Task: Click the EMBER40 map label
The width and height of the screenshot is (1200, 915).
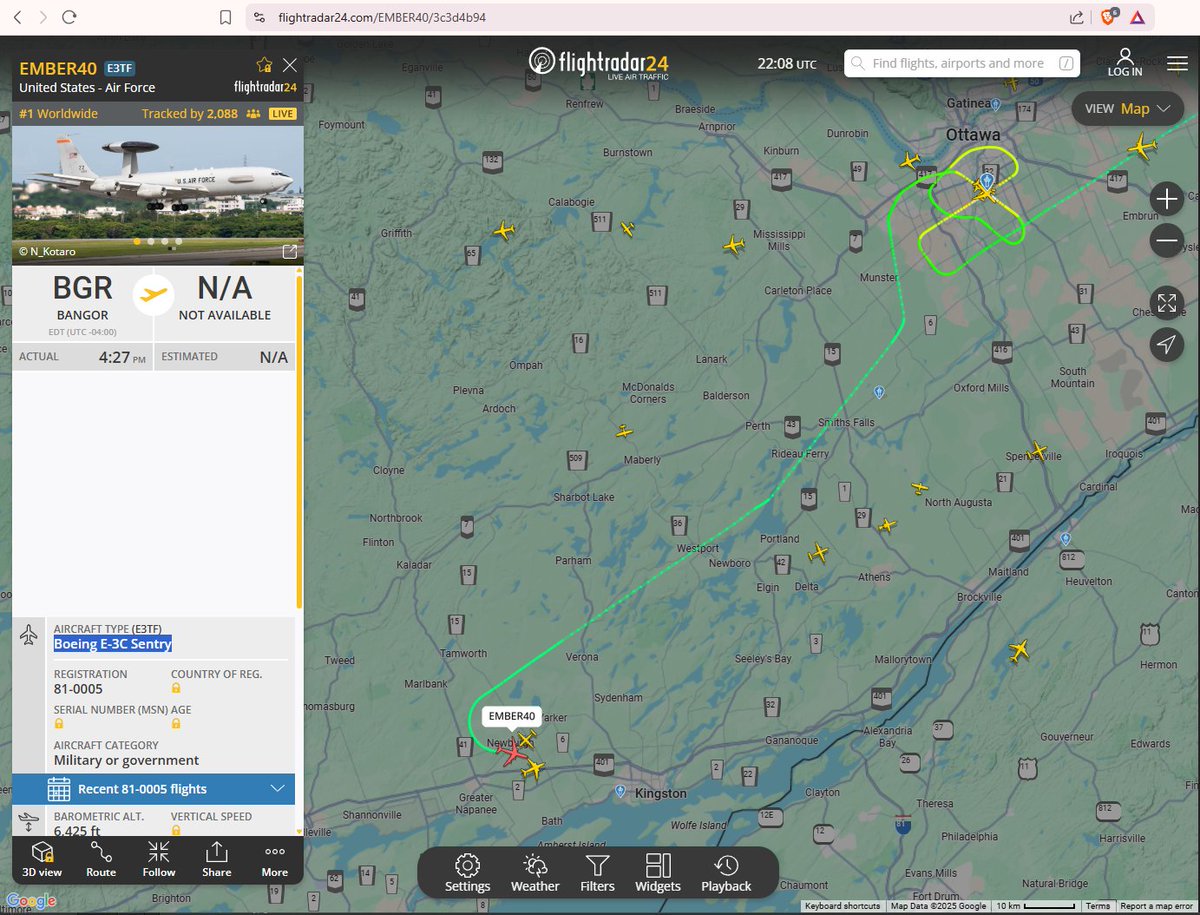Action: pyautogui.click(x=512, y=716)
